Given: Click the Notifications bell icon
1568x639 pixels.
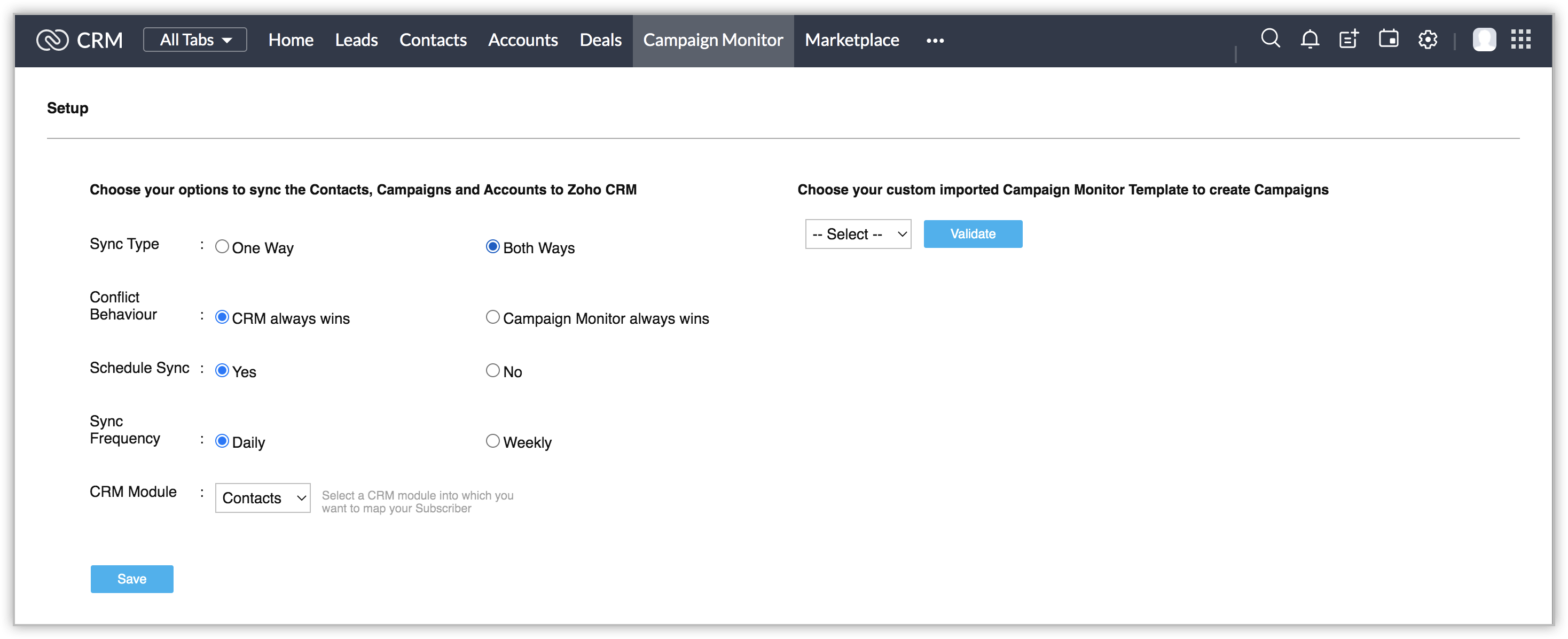Looking at the screenshot, I should click(x=1310, y=40).
